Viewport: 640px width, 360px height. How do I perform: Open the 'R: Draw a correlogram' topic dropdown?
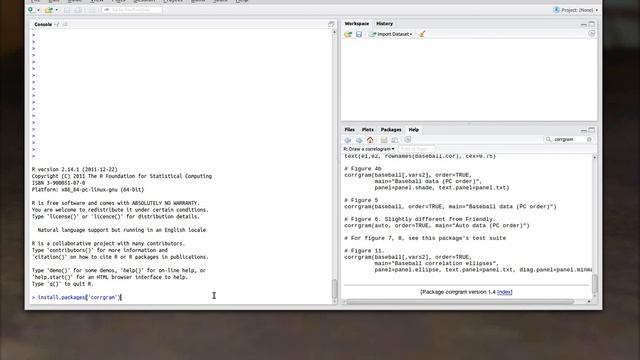(x=369, y=149)
